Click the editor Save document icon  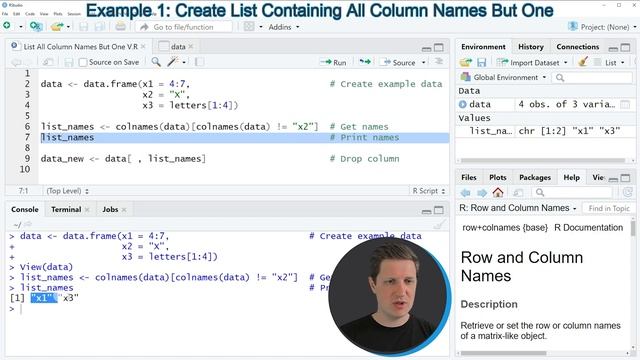pos(69,62)
